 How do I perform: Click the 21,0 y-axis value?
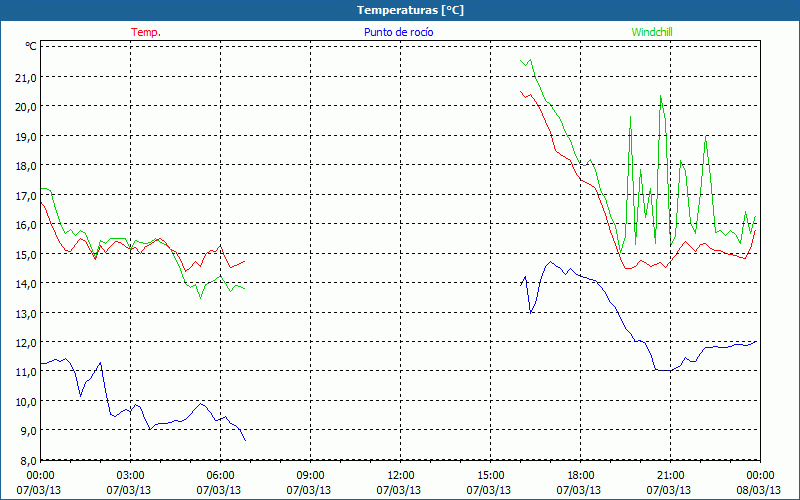pyautogui.click(x=27, y=78)
